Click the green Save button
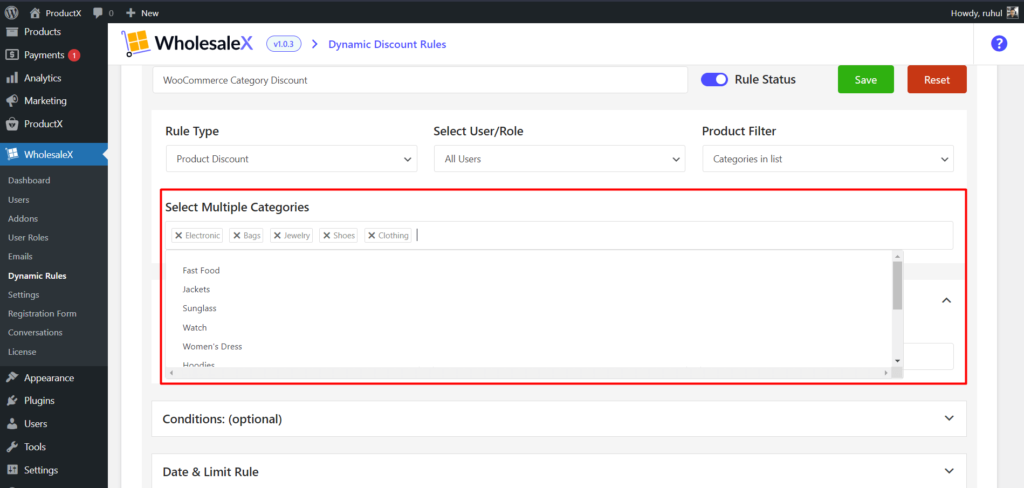The image size is (1024, 488). (866, 80)
